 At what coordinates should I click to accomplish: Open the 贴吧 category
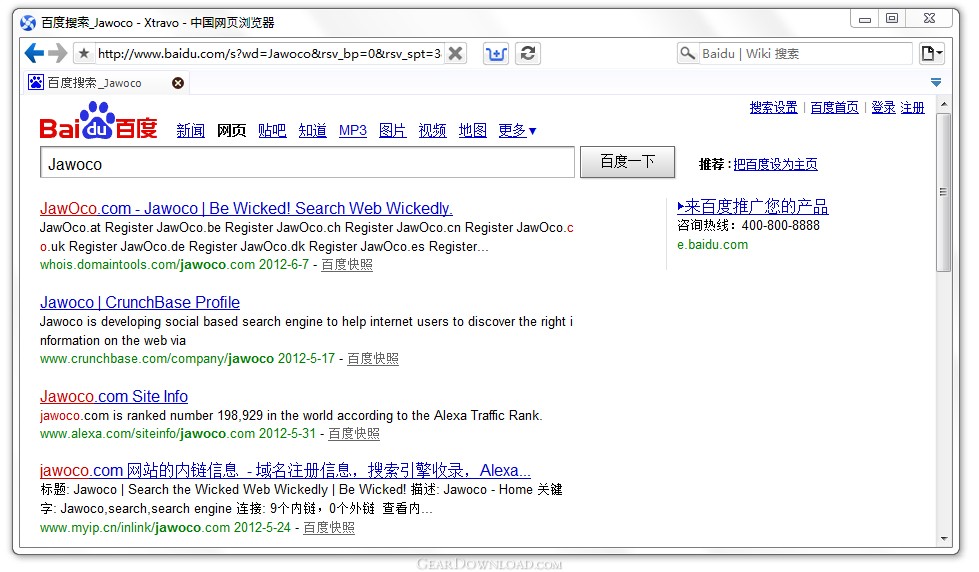(x=272, y=131)
